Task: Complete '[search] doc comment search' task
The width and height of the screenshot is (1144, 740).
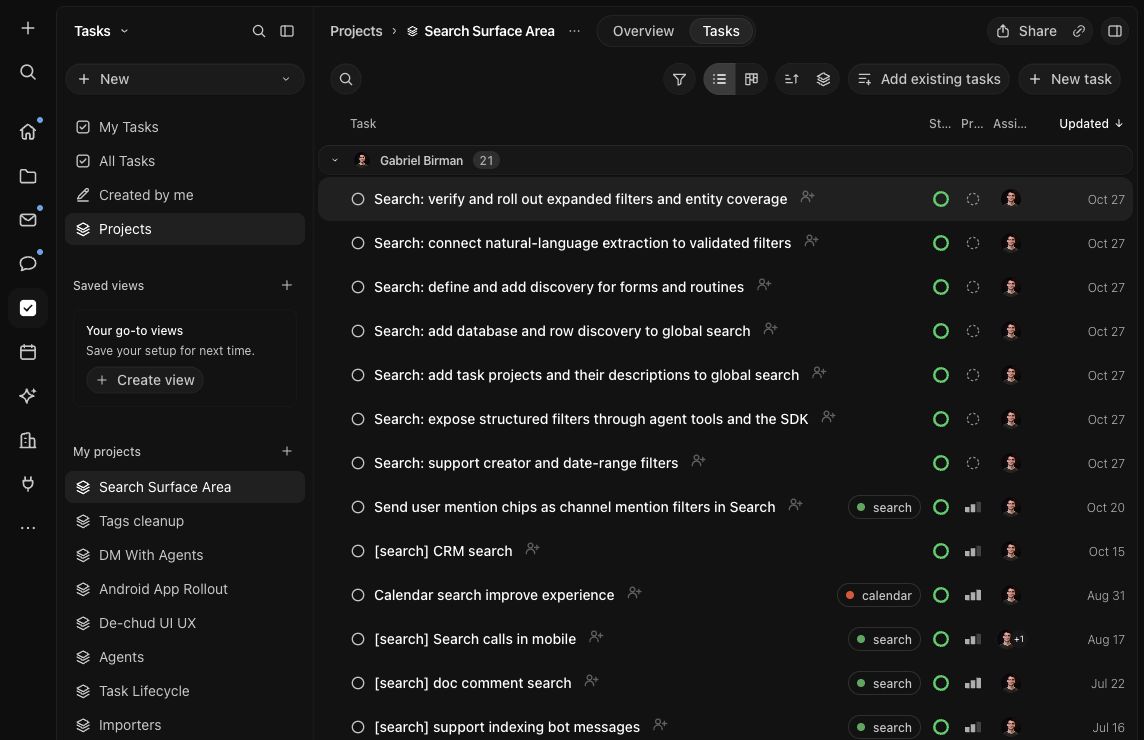Action: [x=358, y=683]
